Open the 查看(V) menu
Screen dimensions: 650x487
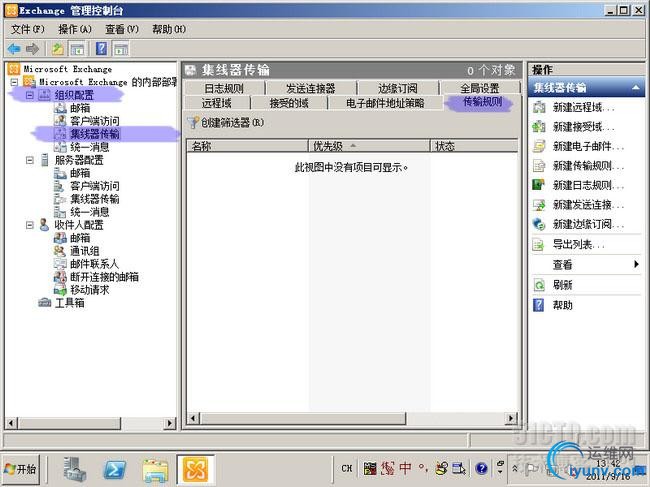point(122,29)
